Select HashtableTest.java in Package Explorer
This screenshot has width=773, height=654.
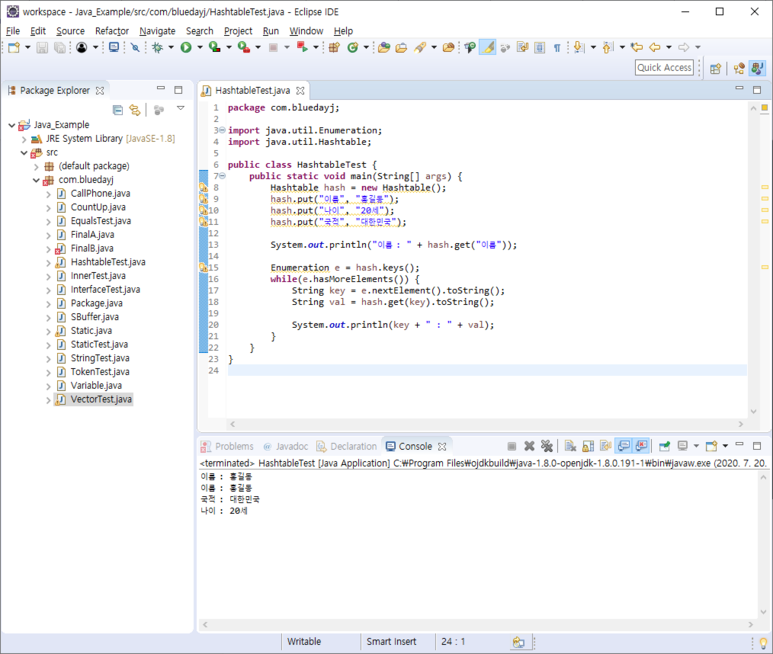[108, 262]
